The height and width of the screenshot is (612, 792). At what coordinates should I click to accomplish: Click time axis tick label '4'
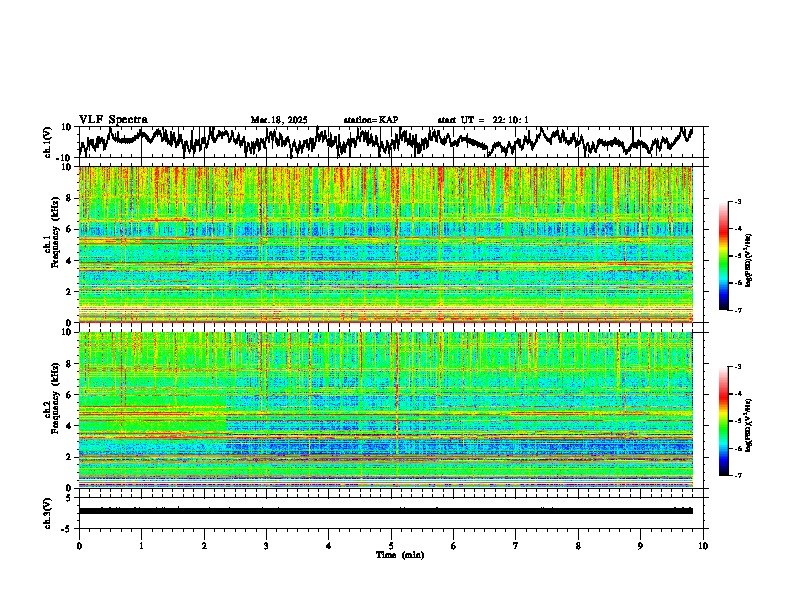coord(329,546)
